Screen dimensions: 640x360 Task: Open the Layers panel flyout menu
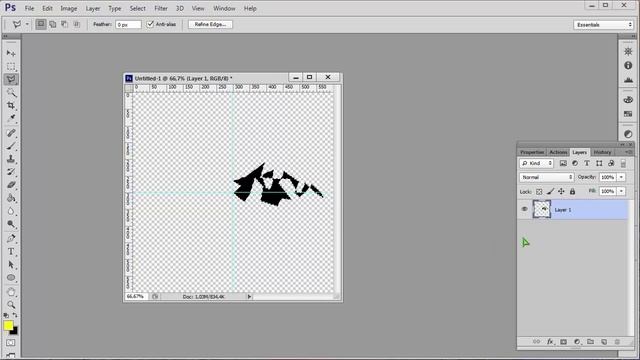[x=629, y=152]
